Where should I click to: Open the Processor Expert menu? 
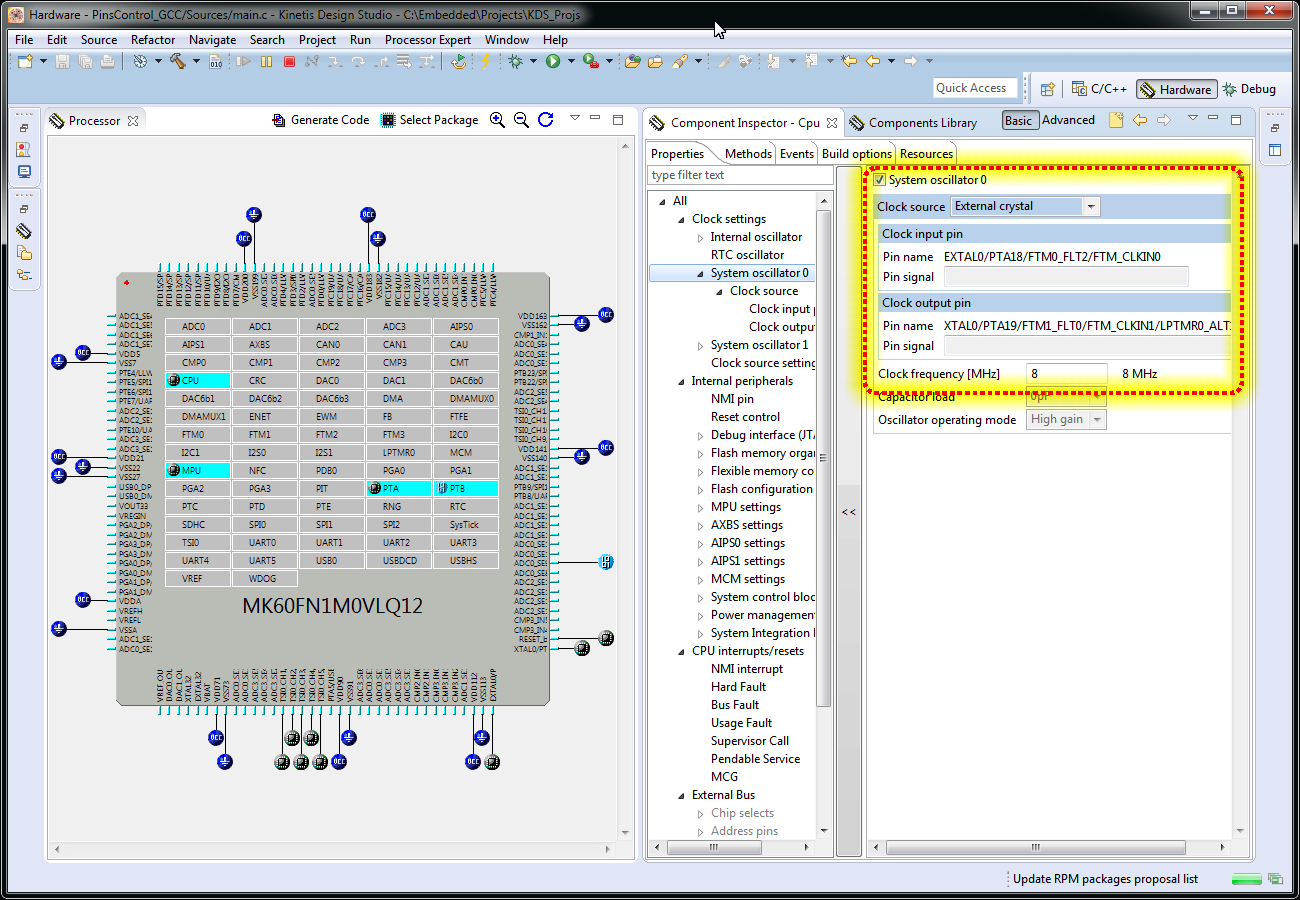[427, 40]
